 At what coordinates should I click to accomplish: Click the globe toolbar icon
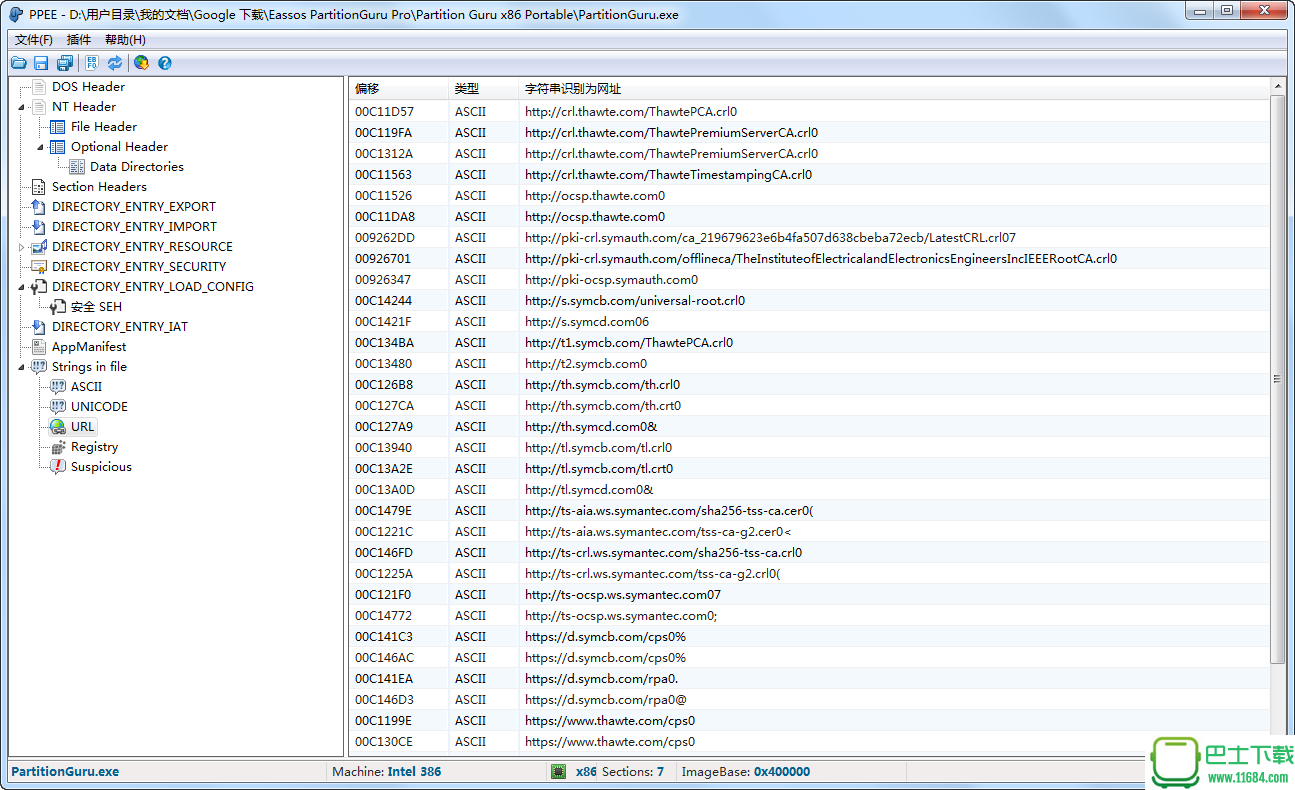pos(142,63)
